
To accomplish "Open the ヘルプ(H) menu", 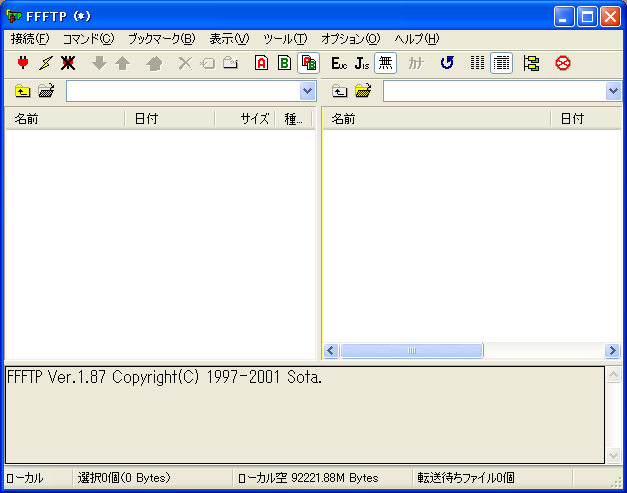I will (417, 39).
